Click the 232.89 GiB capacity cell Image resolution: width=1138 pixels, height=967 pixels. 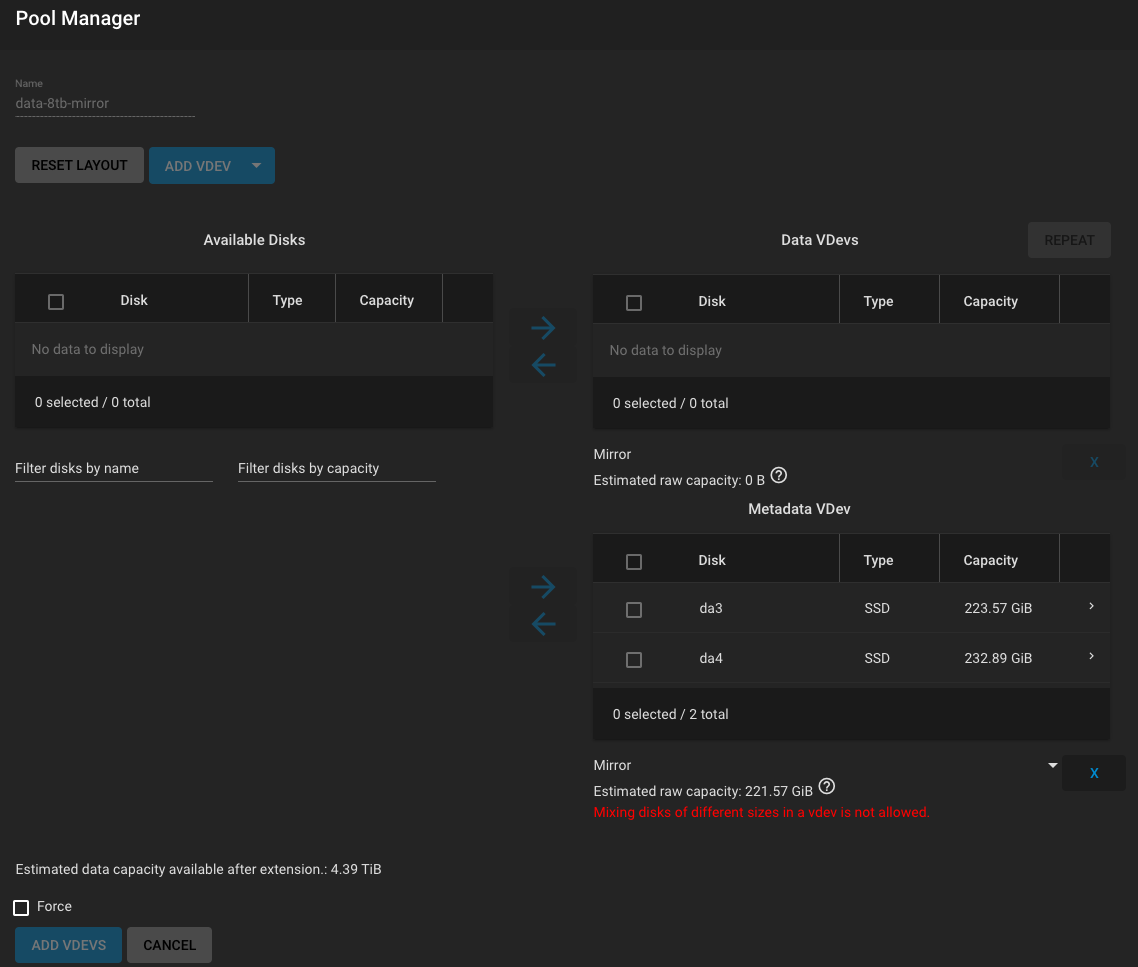[998, 658]
